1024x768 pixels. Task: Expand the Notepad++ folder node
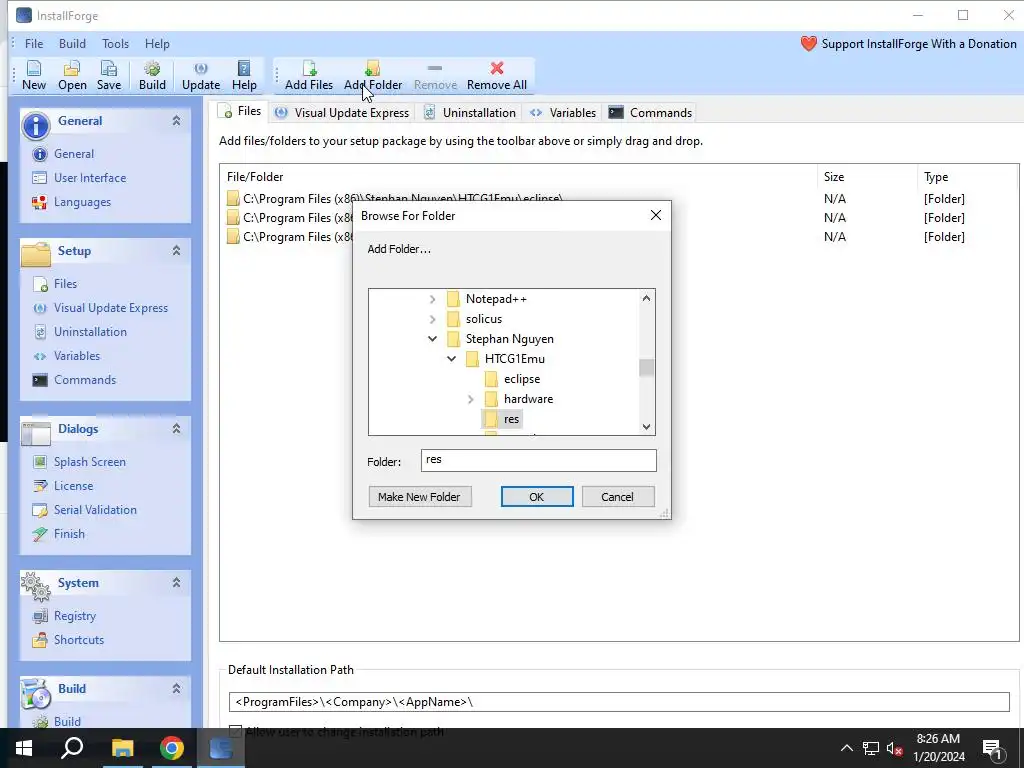tap(432, 299)
